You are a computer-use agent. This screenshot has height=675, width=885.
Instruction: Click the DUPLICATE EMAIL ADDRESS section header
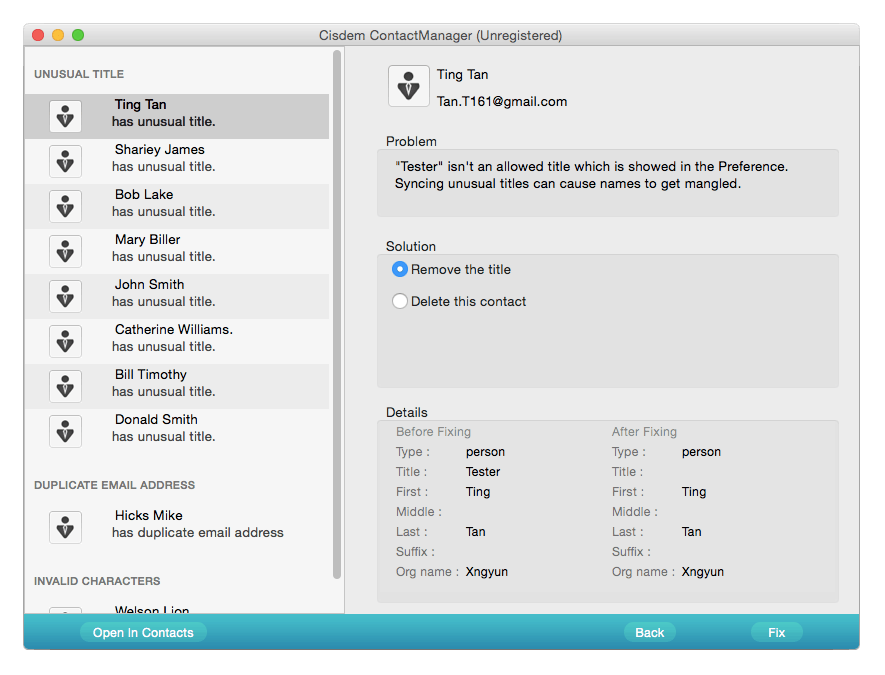(115, 485)
